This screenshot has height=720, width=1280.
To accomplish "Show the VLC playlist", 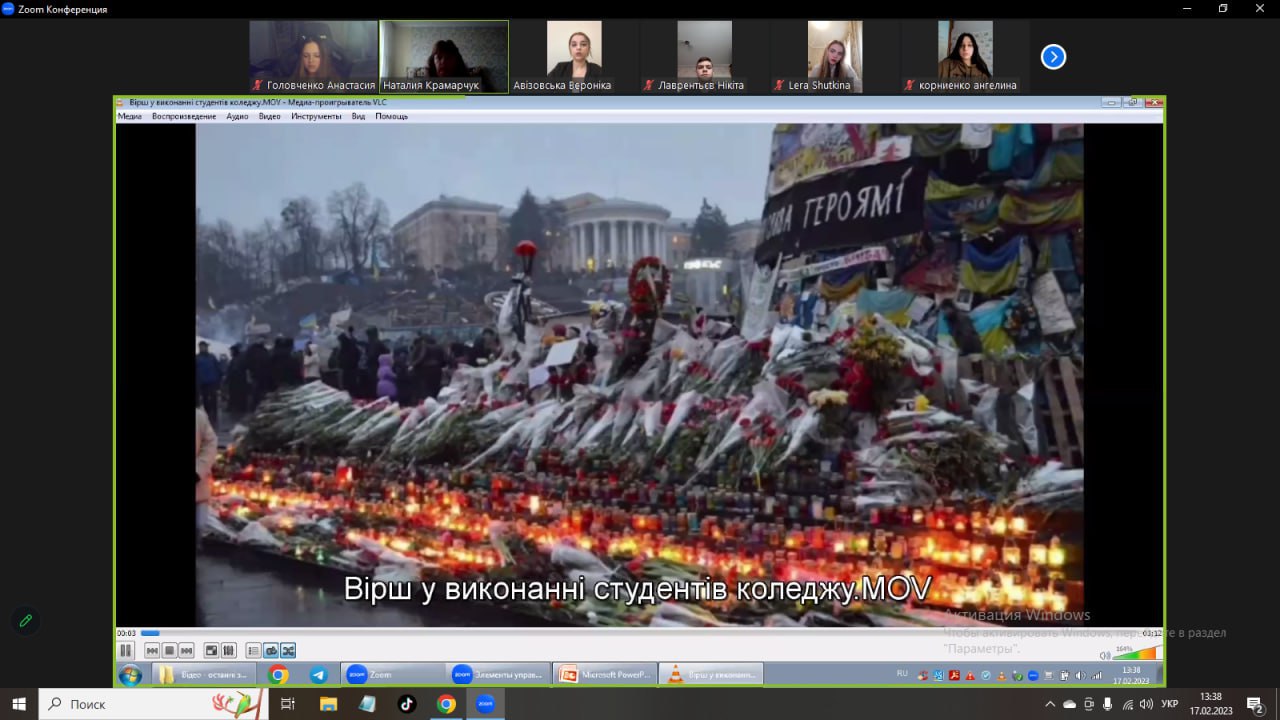I will pyautogui.click(x=253, y=650).
